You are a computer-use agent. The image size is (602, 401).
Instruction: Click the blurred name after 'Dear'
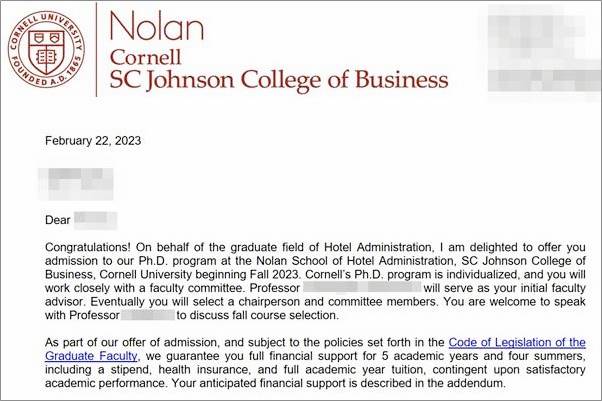(95, 220)
